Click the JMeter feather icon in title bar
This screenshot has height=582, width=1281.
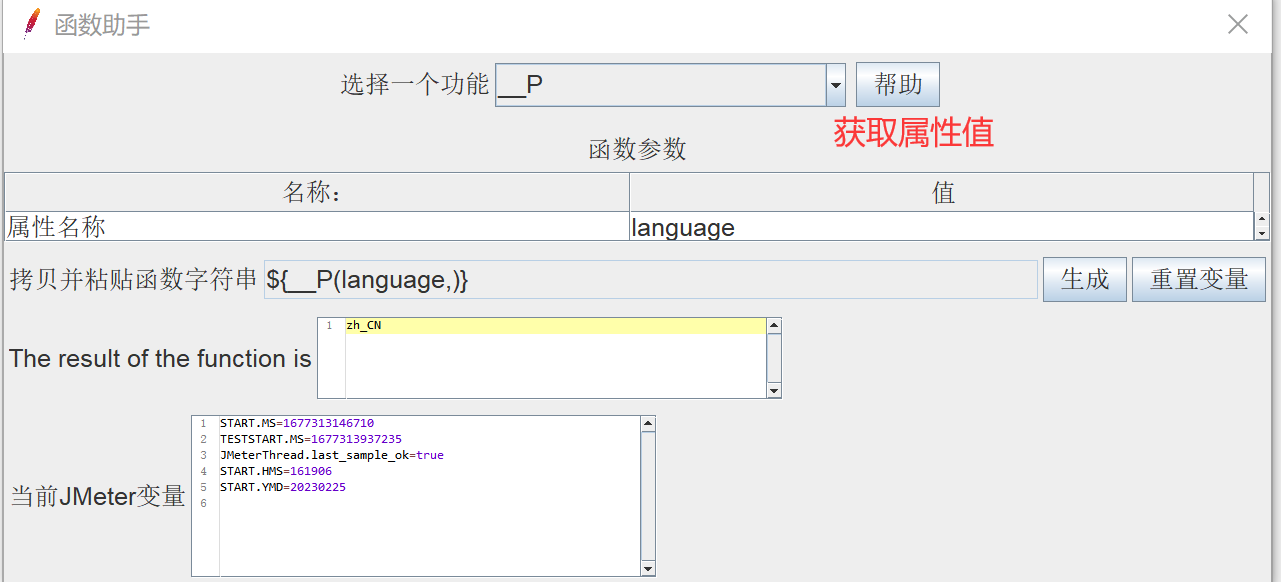[x=32, y=24]
